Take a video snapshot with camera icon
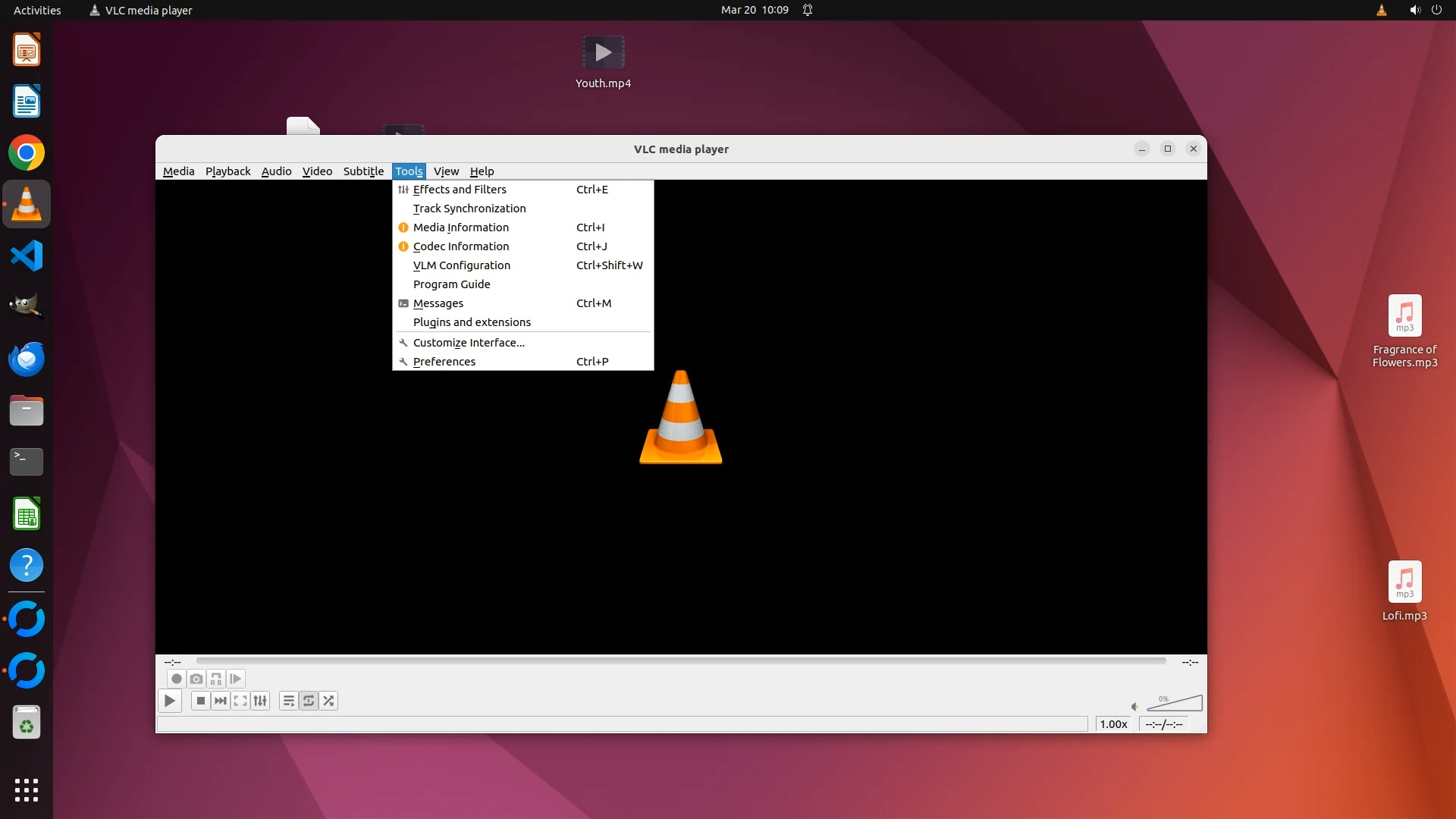Viewport: 1456px width, 819px height. click(x=196, y=679)
